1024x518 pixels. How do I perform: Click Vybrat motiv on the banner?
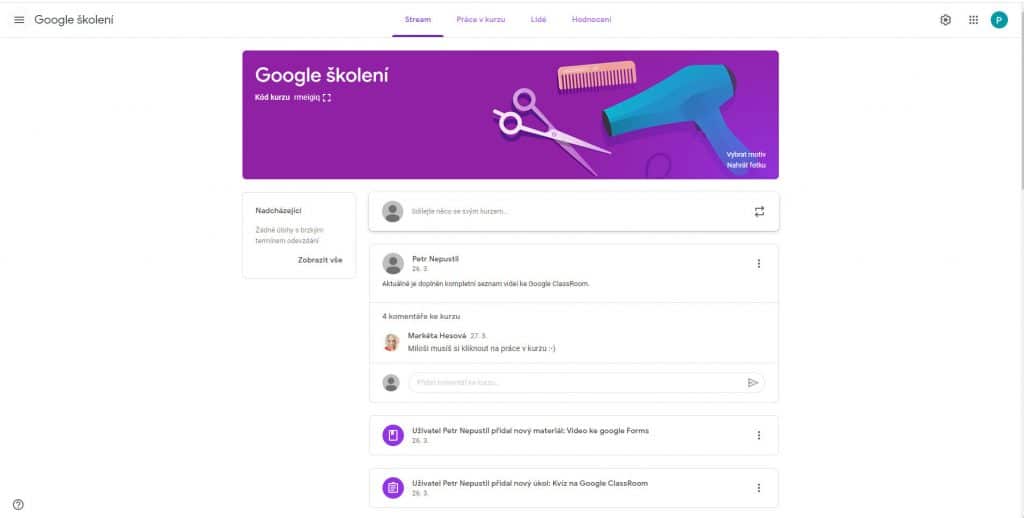point(746,155)
